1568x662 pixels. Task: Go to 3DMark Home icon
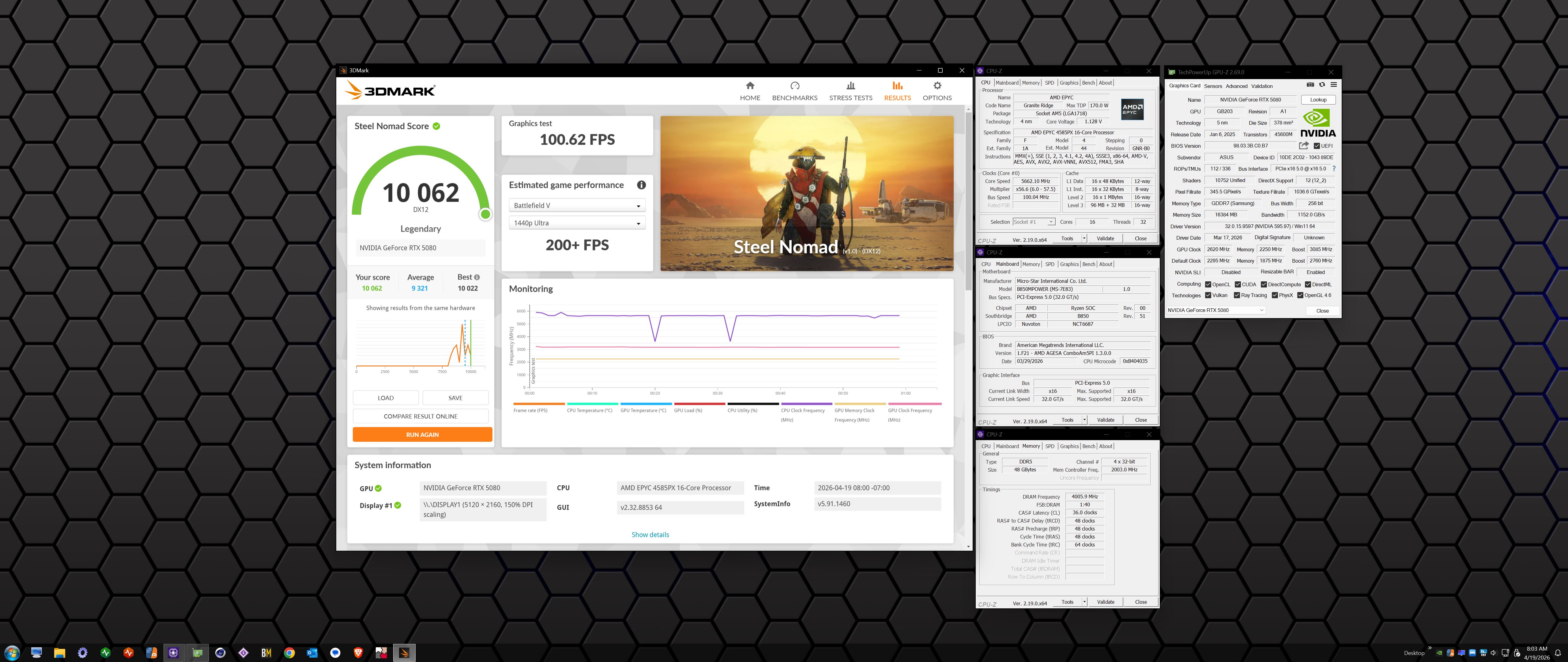click(x=750, y=86)
